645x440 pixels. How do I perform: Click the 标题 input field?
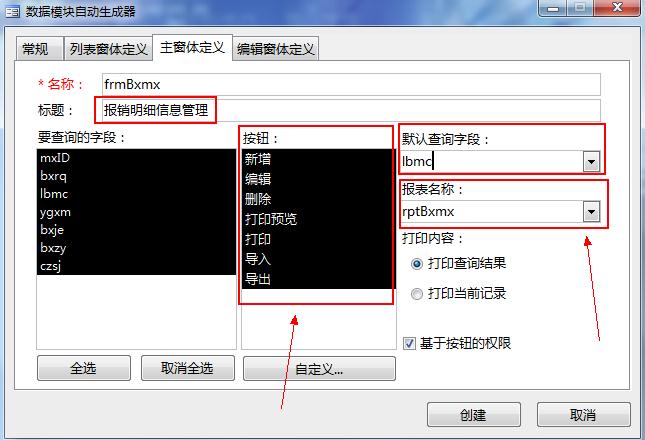point(351,110)
